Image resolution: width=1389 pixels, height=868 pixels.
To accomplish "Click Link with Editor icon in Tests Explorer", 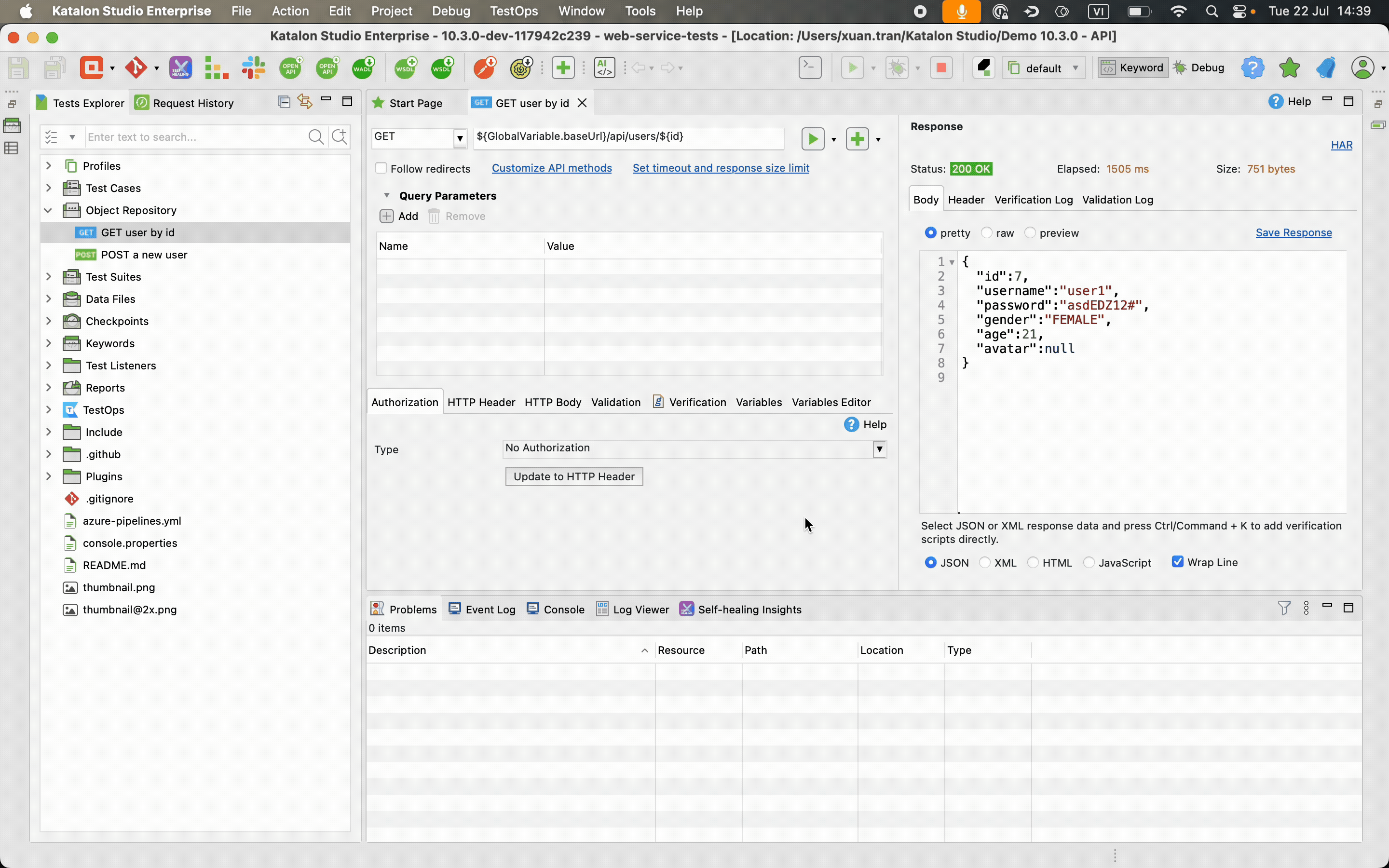I will (305, 102).
